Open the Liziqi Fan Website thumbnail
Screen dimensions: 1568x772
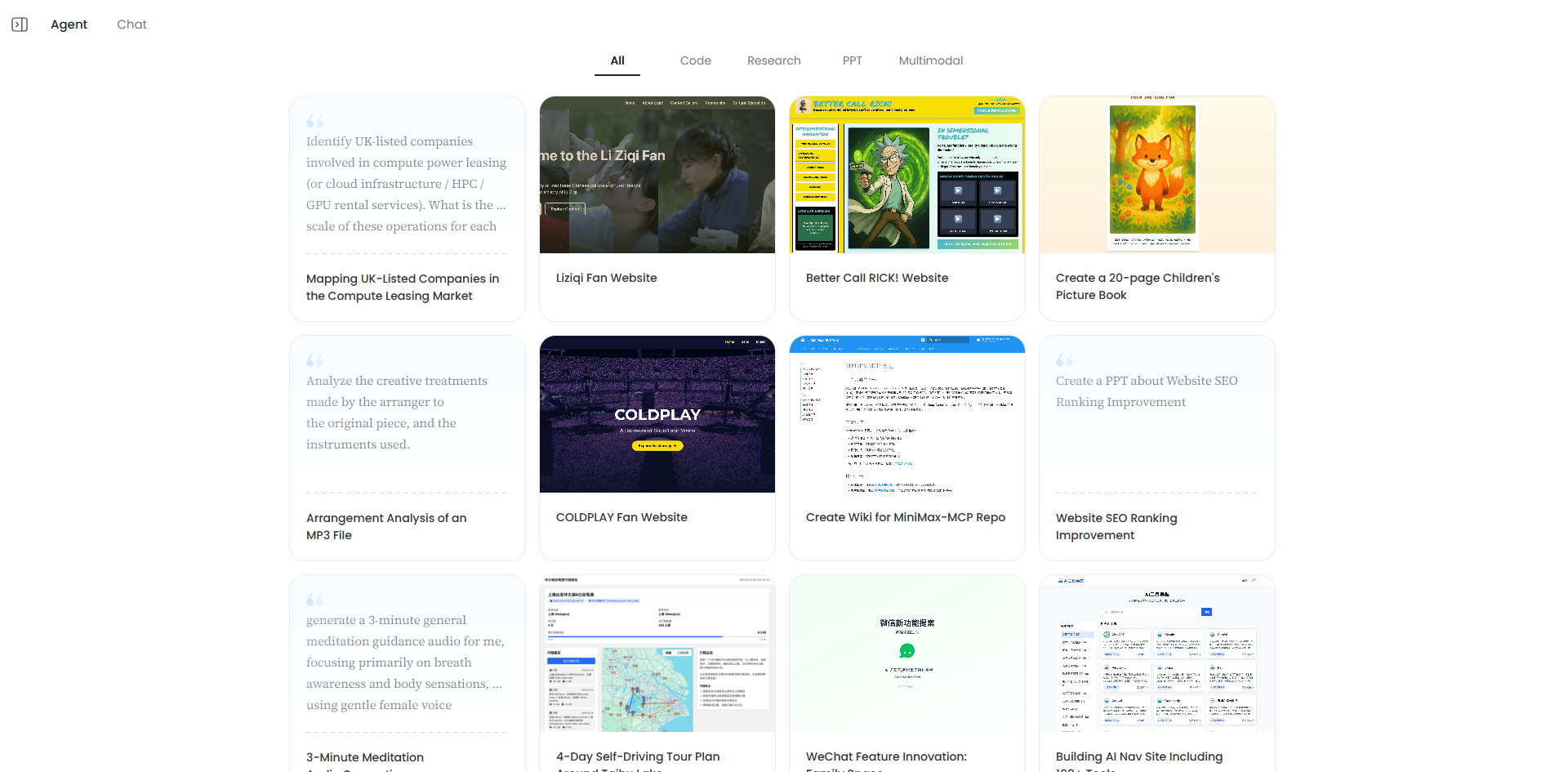[x=657, y=175]
